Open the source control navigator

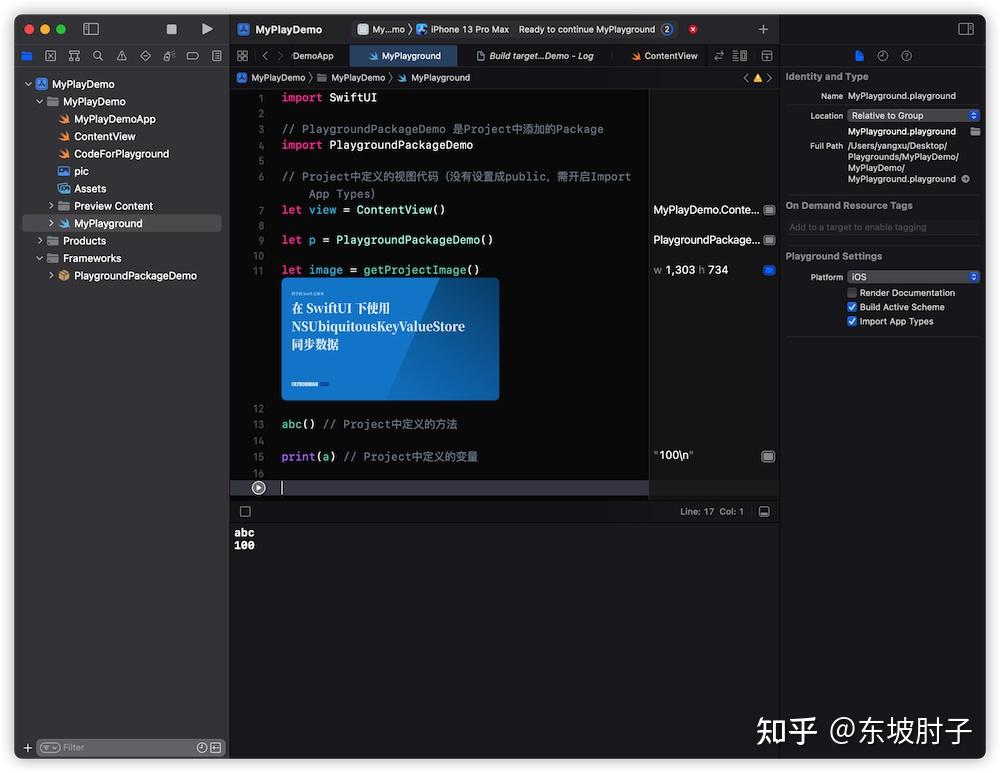(x=50, y=56)
